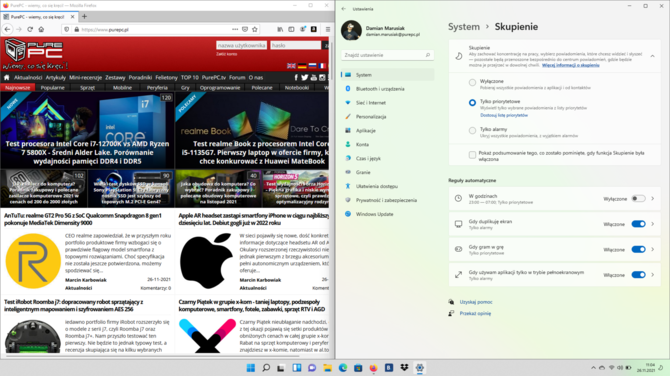Click the hasło password field on PurePC
The image size is (670, 376).
295,45
